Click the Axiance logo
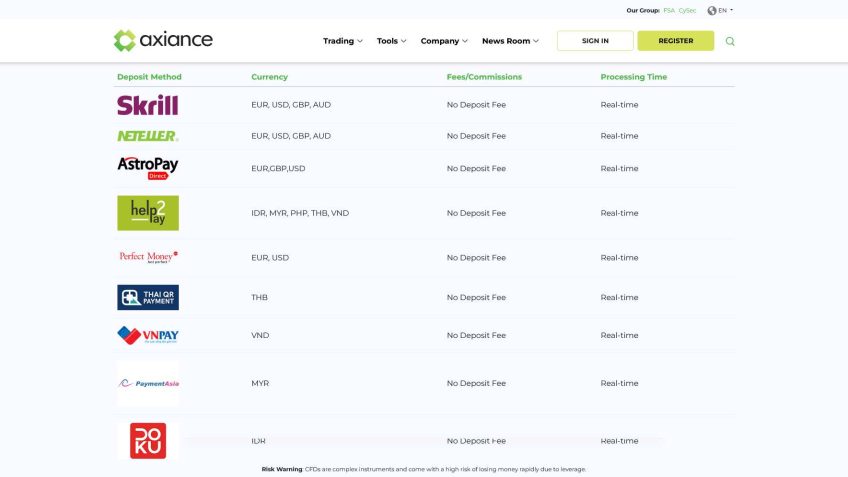This screenshot has height=477, width=848. 163,41
